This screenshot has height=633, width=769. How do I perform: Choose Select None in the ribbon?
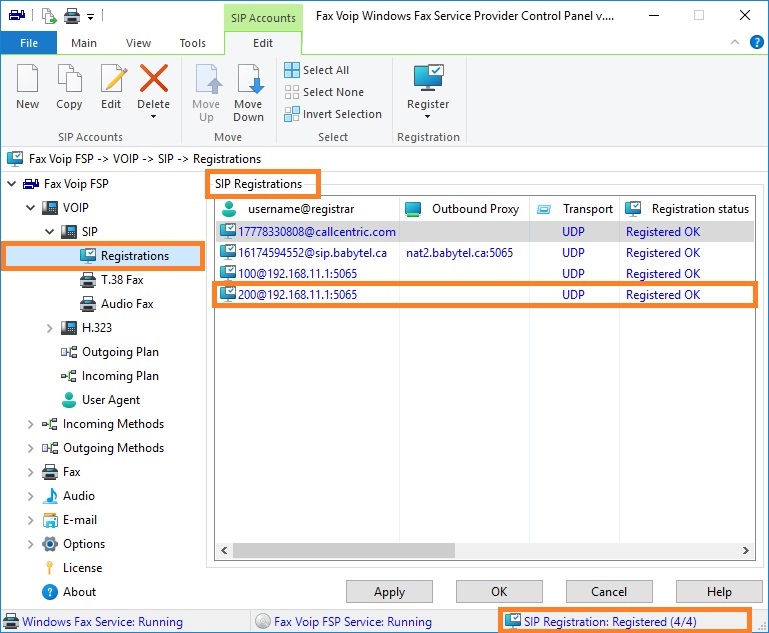pyautogui.click(x=324, y=92)
